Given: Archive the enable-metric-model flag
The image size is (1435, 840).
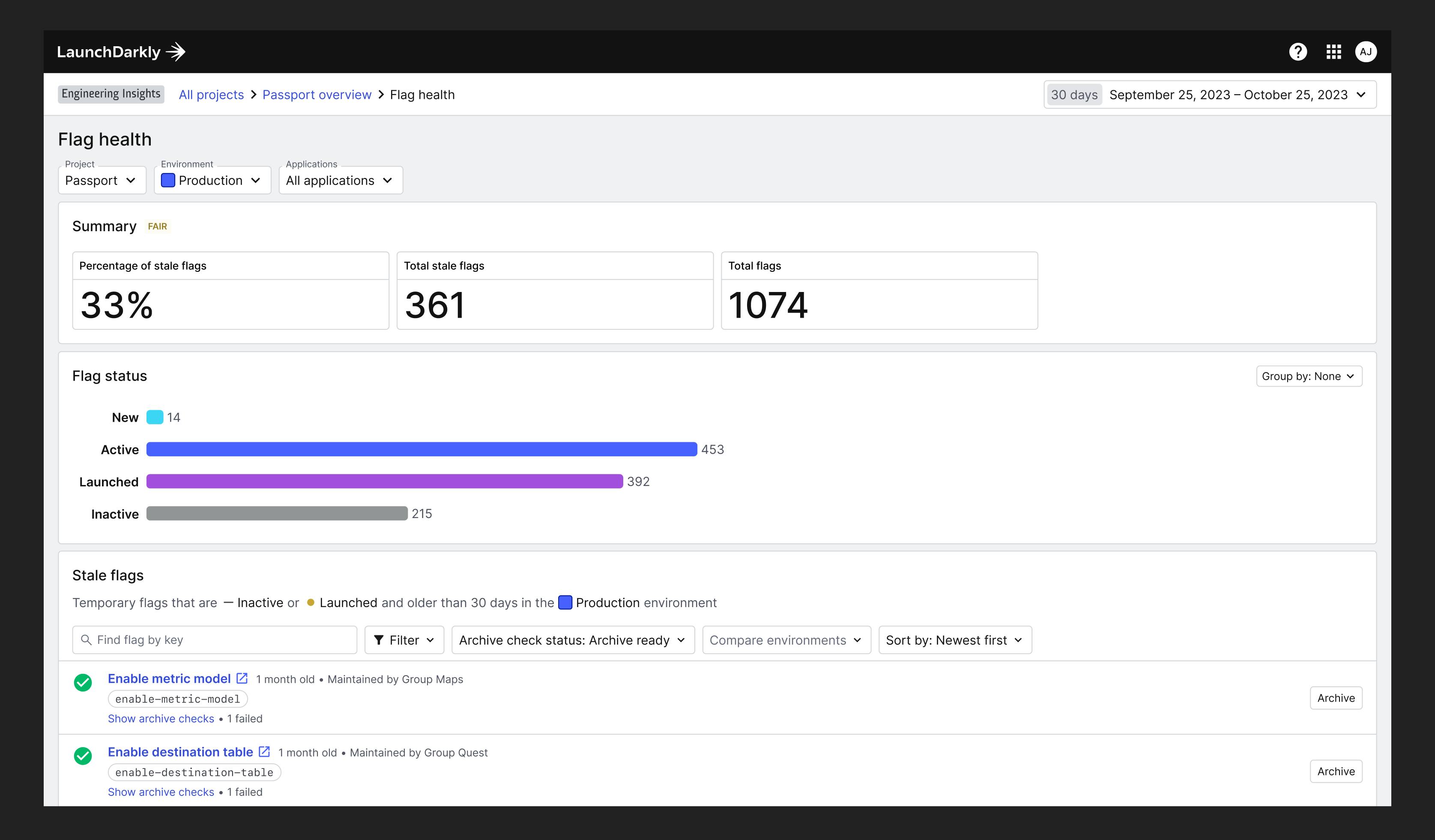Looking at the screenshot, I should 1335,698.
